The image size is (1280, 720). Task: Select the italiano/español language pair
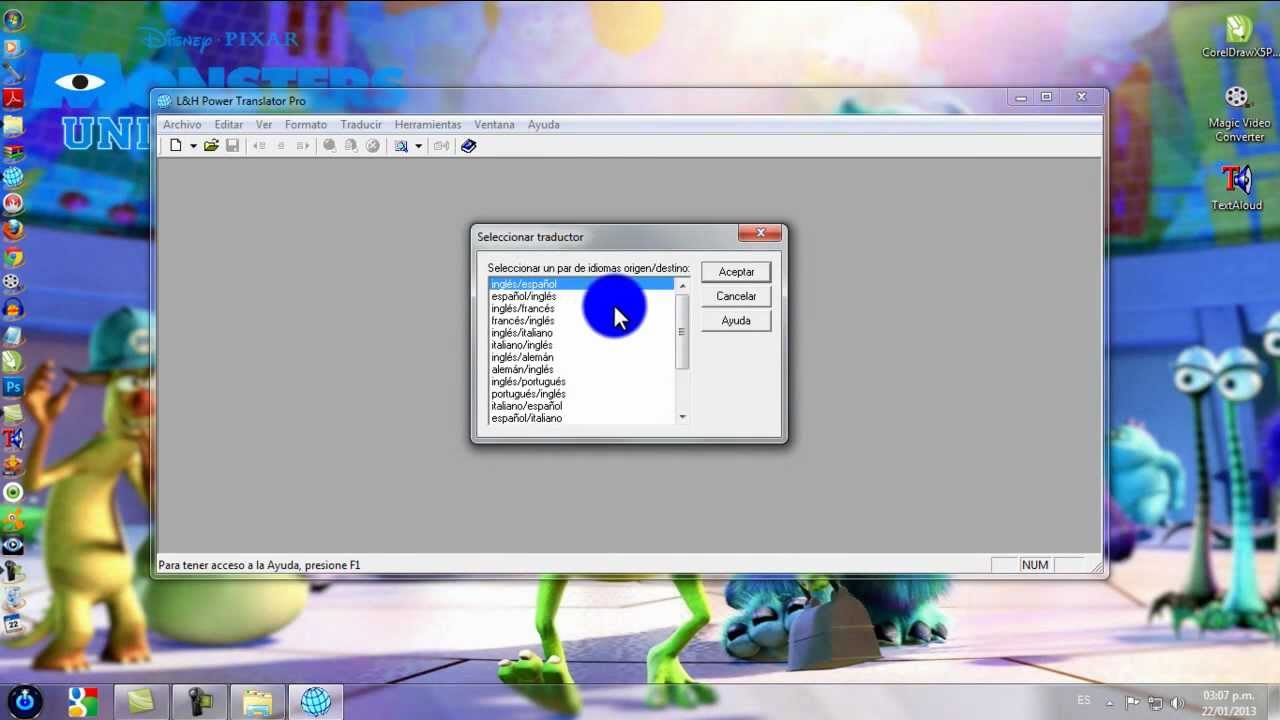(x=582, y=406)
